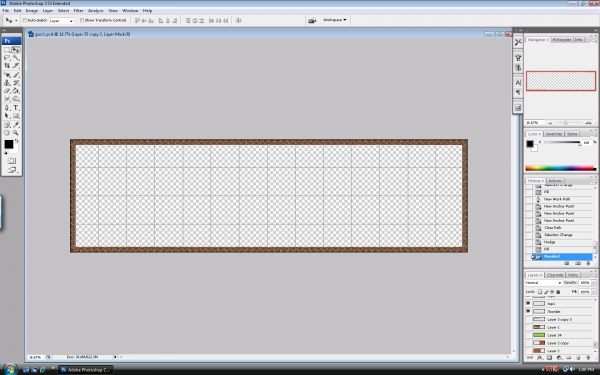Switch to the Actions tab
600x375 pixels.
[554, 181]
